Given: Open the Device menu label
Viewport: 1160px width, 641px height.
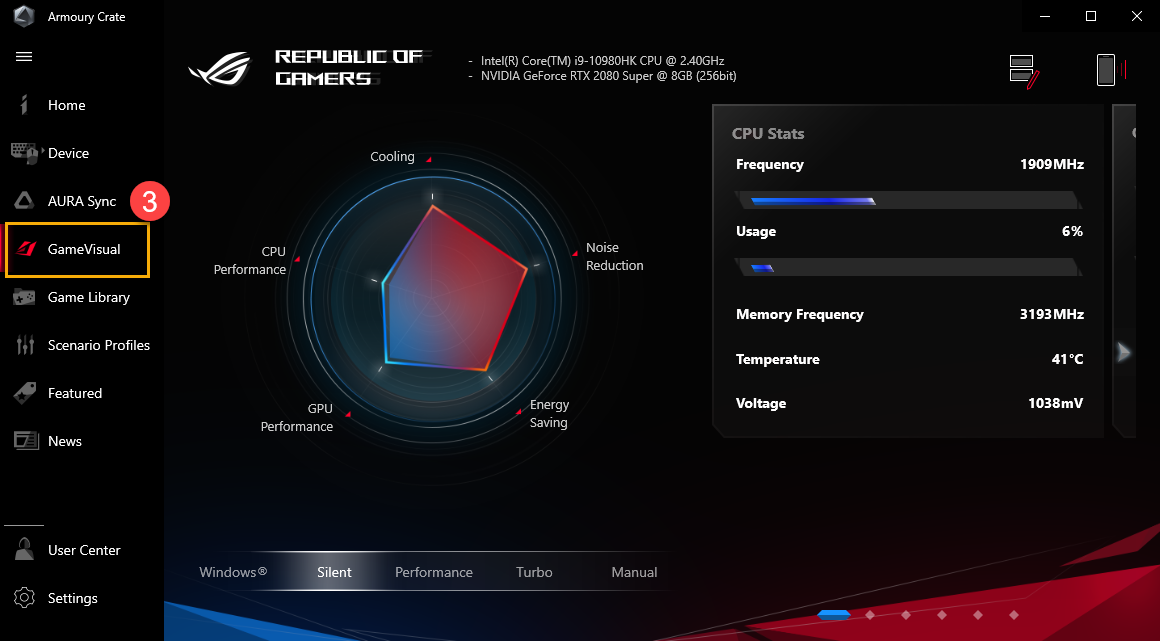Looking at the screenshot, I should point(69,153).
